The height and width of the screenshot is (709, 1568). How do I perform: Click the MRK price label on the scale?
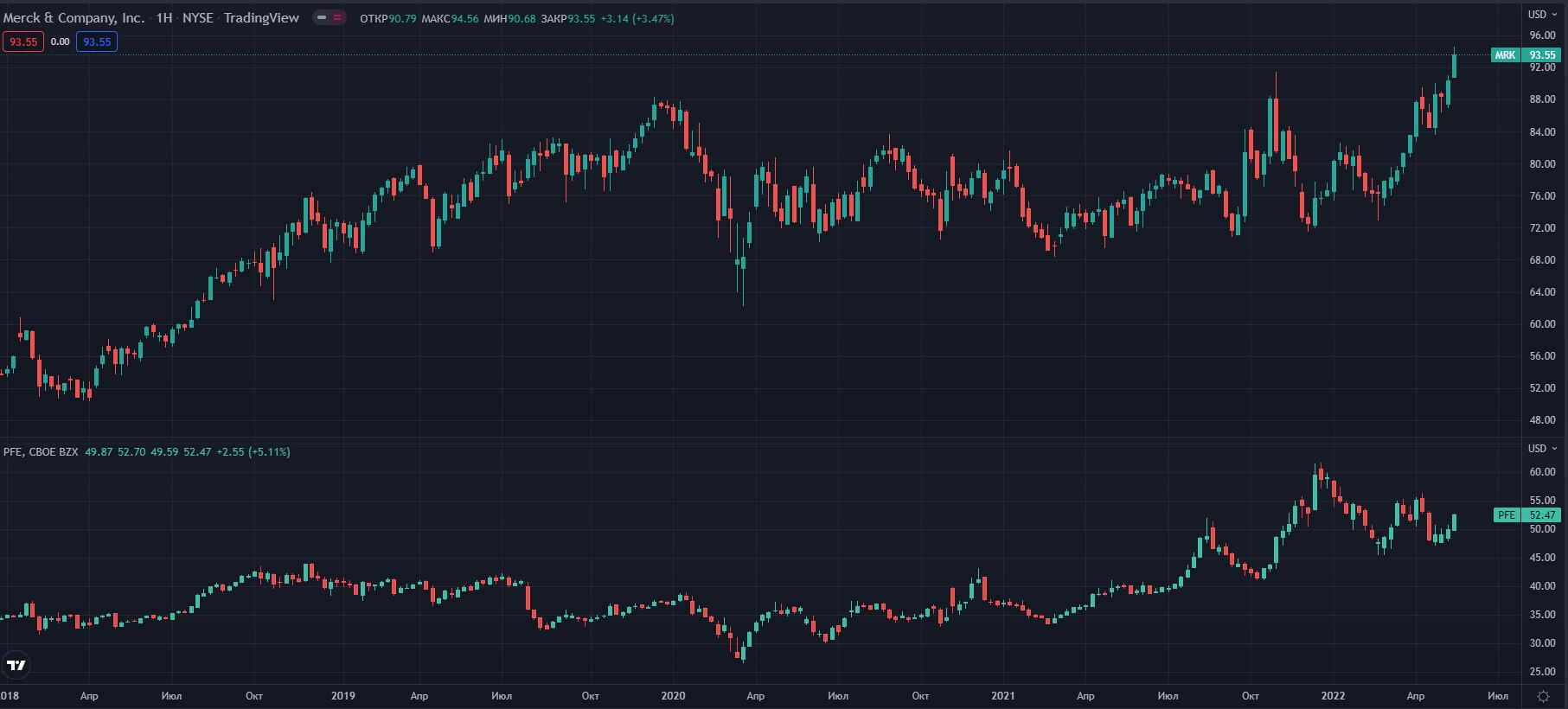(x=1505, y=54)
